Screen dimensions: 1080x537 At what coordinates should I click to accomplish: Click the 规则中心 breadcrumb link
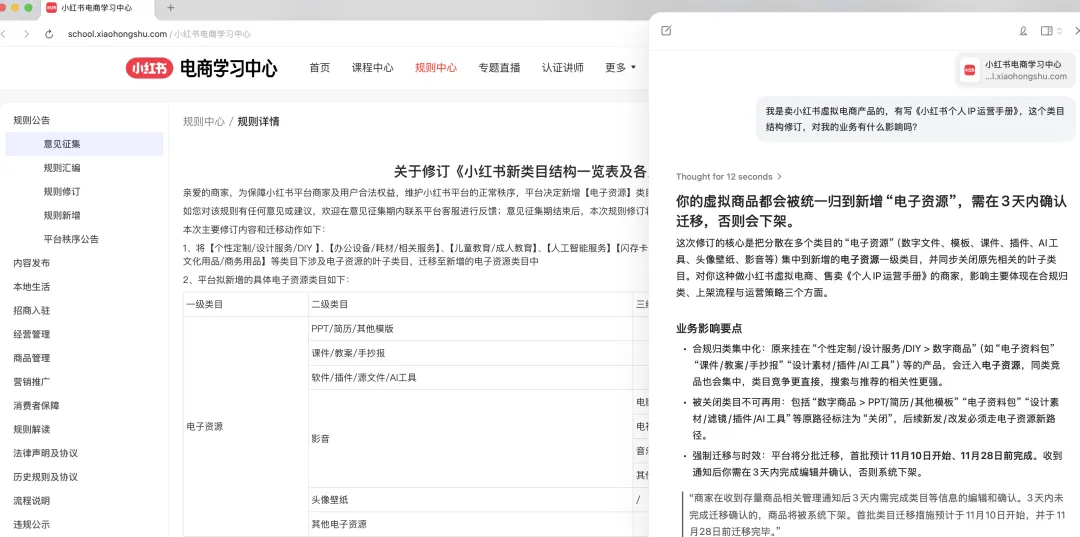[x=203, y=122]
